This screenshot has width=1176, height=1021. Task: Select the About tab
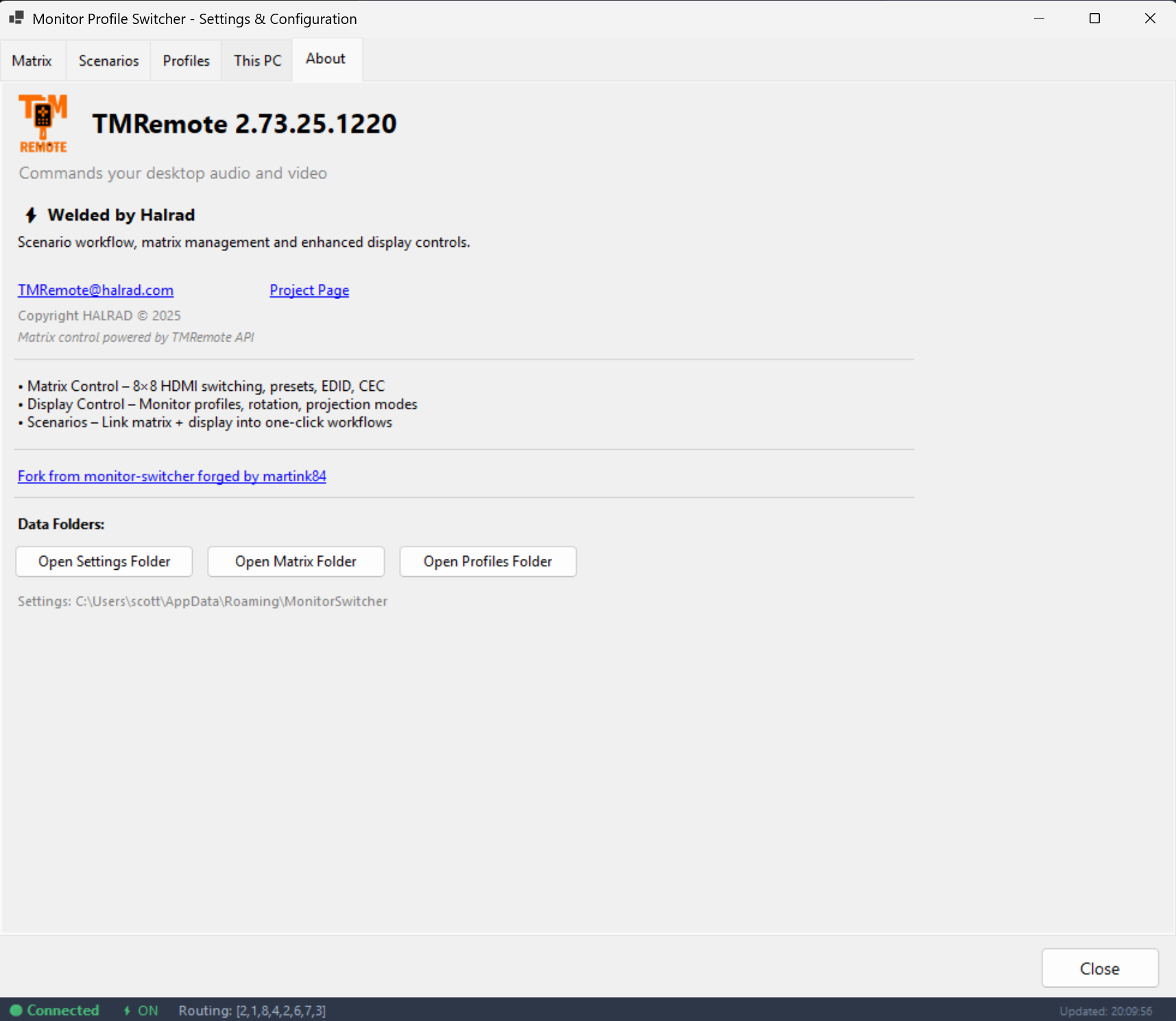pyautogui.click(x=326, y=59)
